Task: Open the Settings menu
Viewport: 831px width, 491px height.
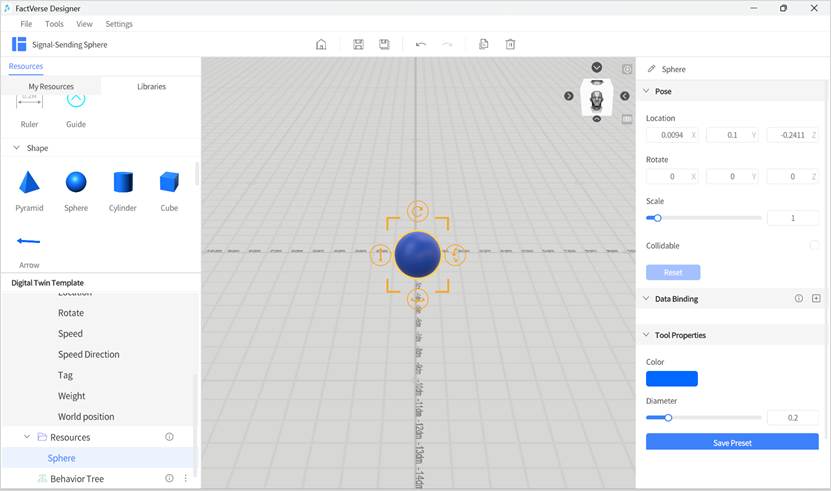Action: (119, 24)
